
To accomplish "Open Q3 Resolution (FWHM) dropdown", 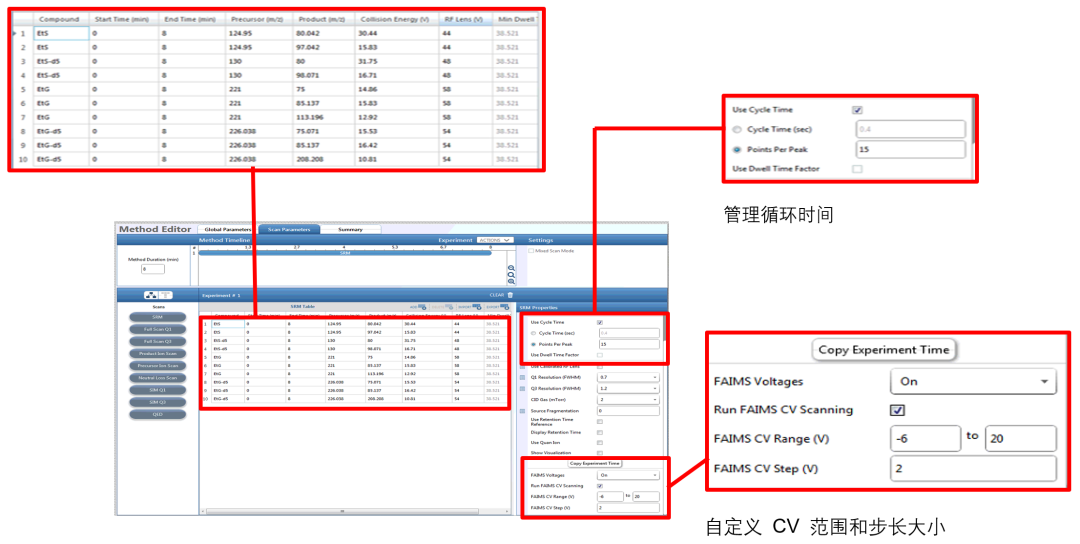I will (x=628, y=388).
